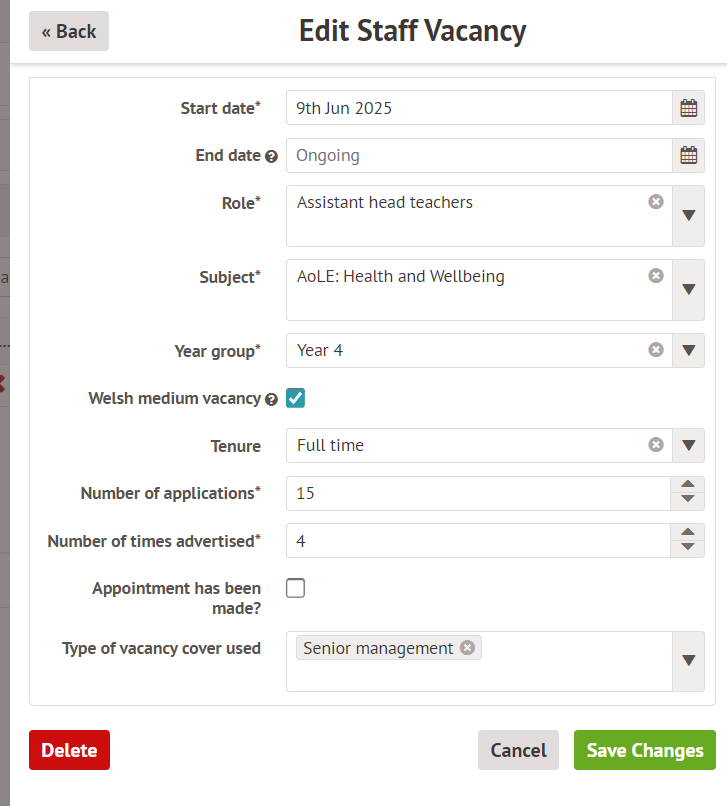727x806 pixels.
Task: Increase the Number of applications value
Action: [x=687, y=485]
